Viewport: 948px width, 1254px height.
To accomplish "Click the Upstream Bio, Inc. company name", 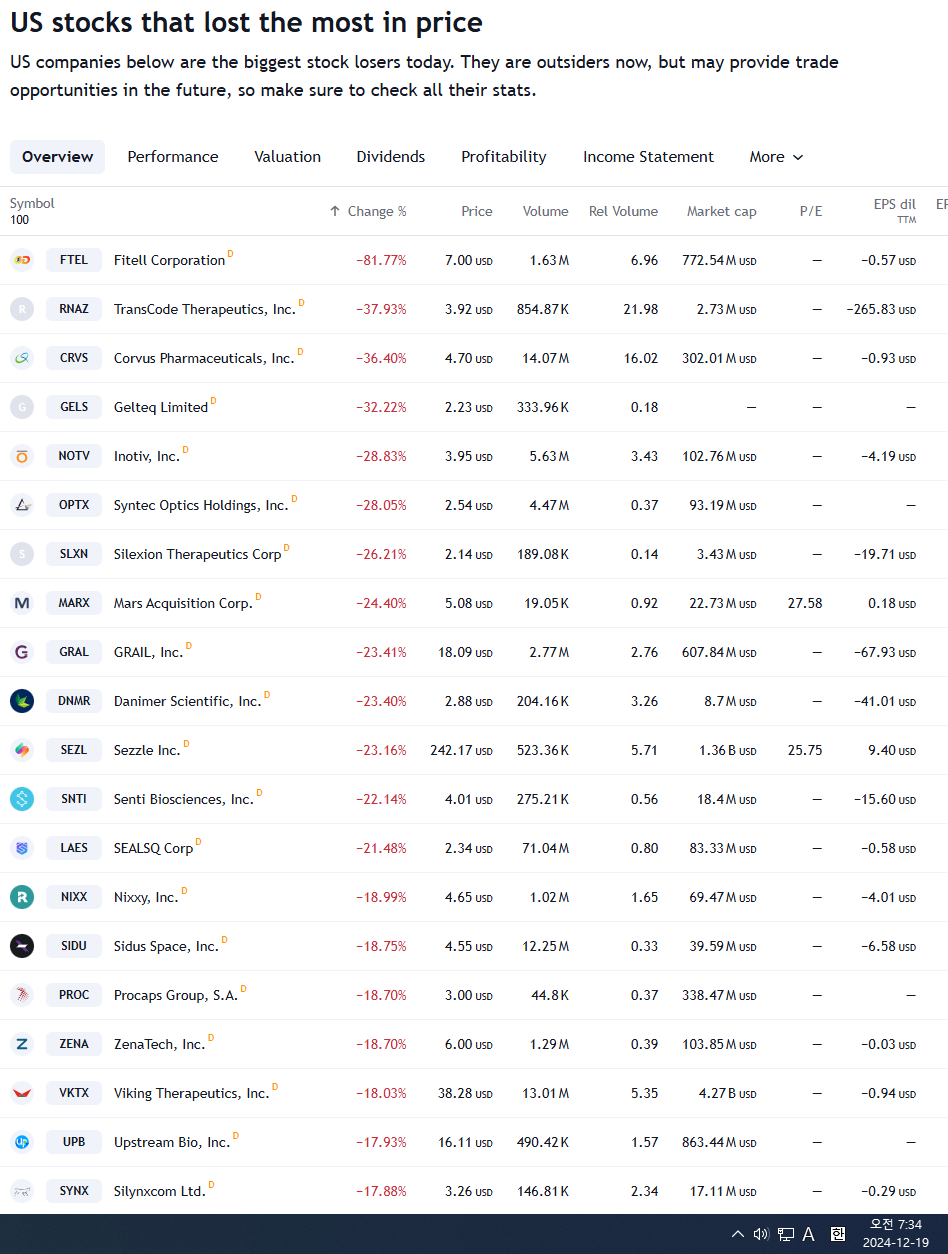I will 172,1142.
